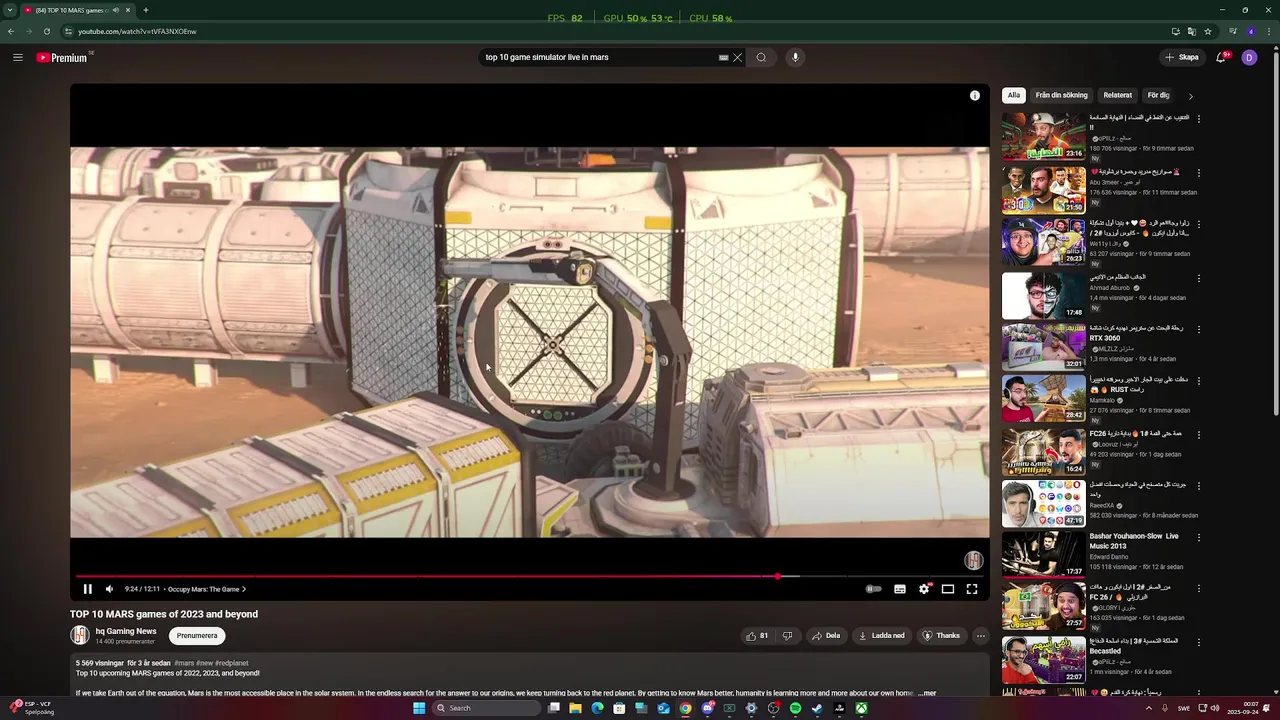
Task: Open the Windows Start menu
Action: (419, 708)
